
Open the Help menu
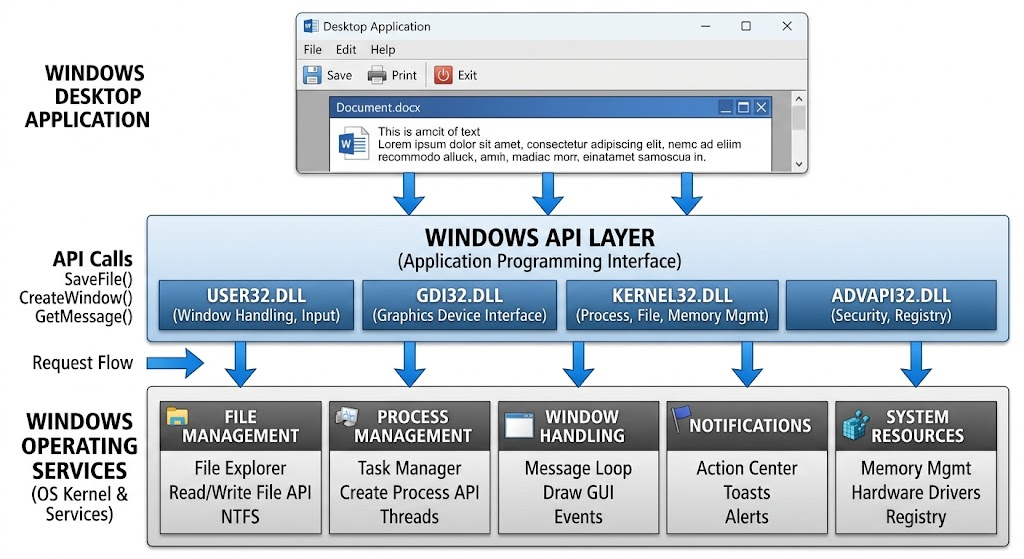click(383, 50)
